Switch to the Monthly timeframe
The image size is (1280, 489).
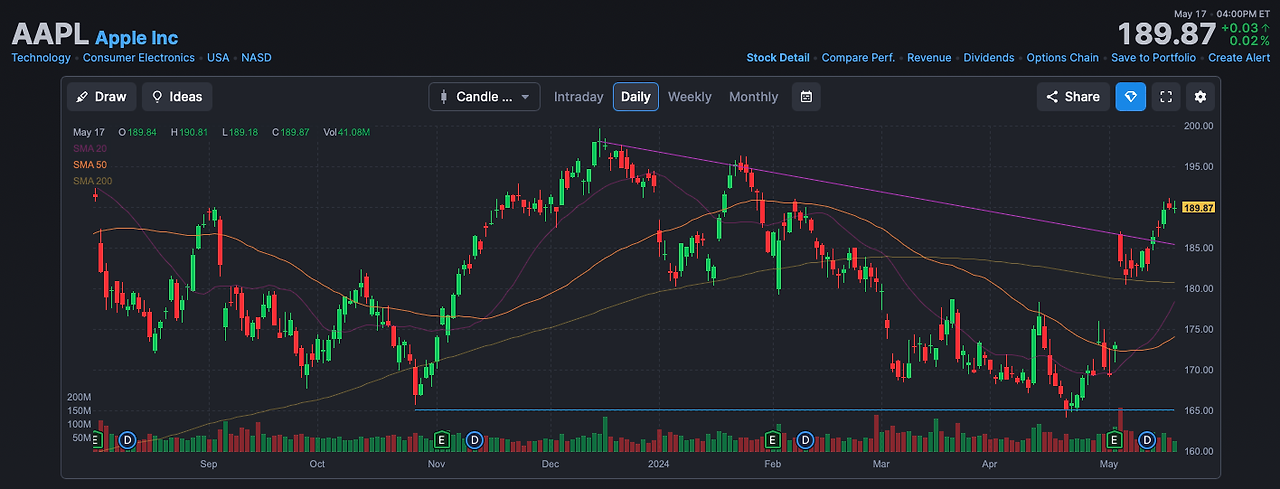coord(753,97)
